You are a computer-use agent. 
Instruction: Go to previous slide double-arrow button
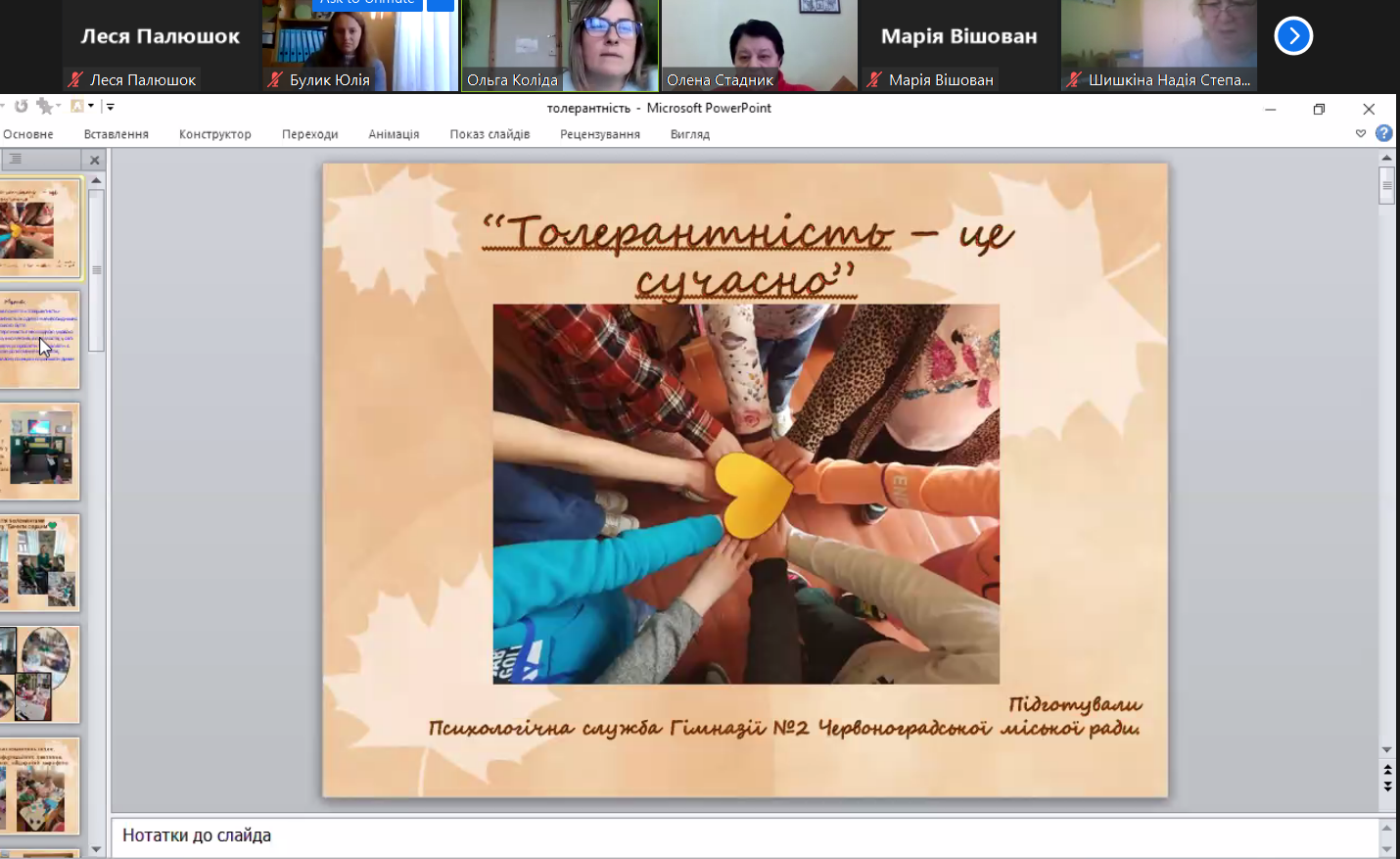(x=1386, y=770)
